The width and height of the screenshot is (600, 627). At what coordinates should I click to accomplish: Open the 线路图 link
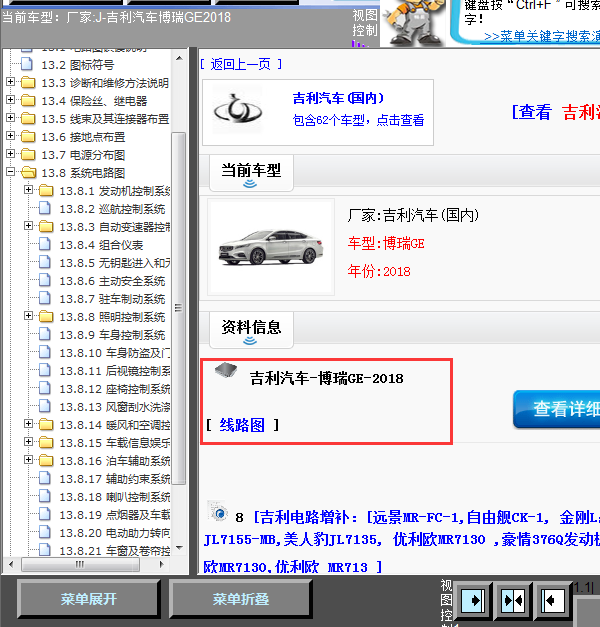point(242,425)
